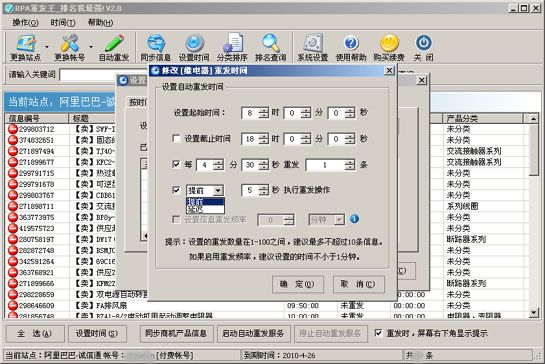545x364 pixels.
Task: Select the row with category 断路器系列 for 280758197
Action: point(466,239)
